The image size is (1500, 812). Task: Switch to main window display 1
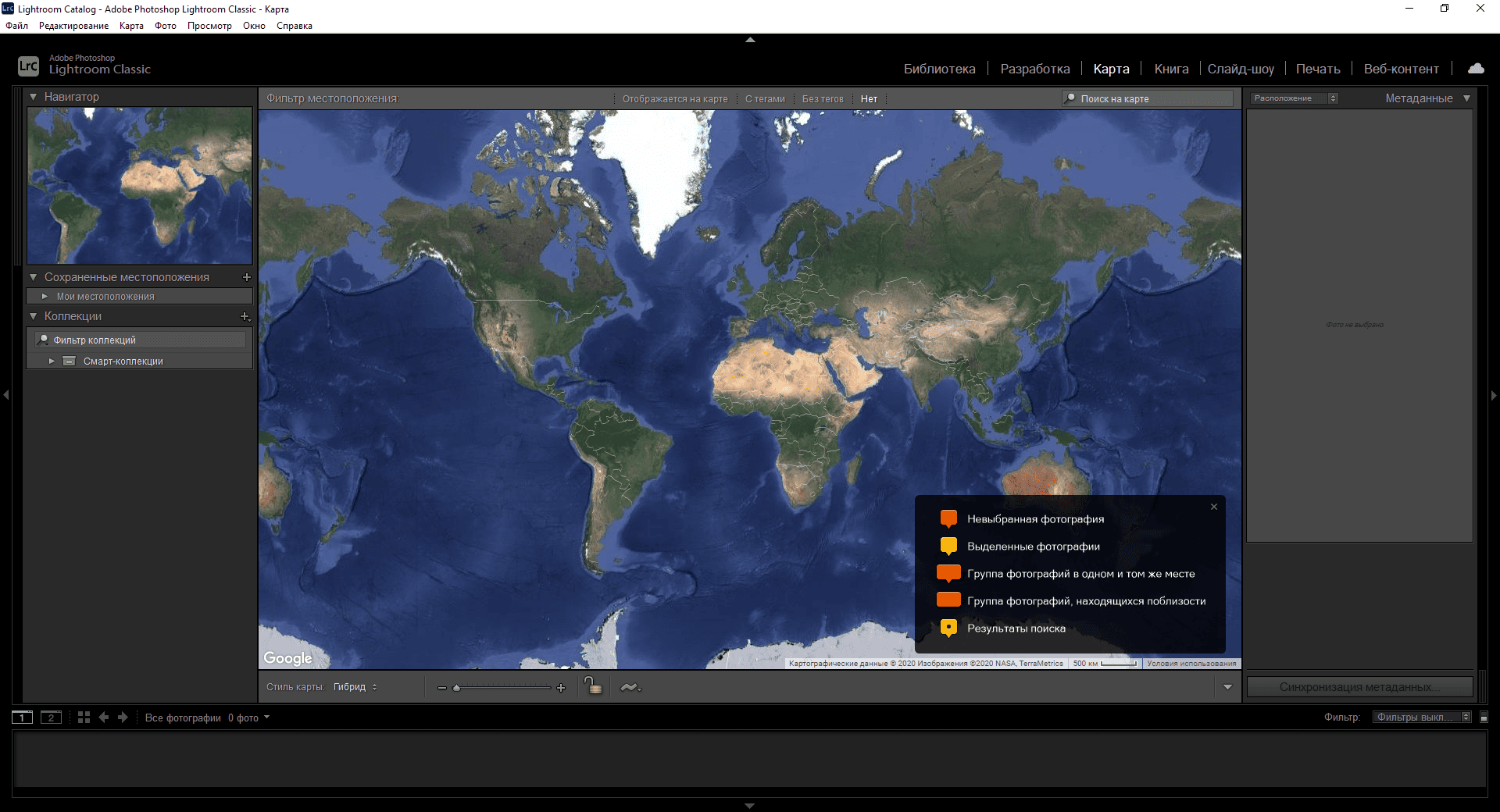22,718
